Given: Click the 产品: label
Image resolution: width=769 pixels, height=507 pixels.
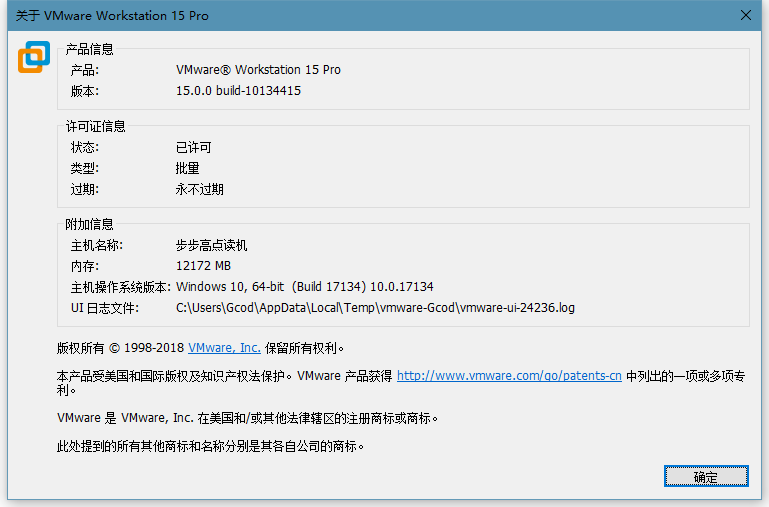Looking at the screenshot, I should click(84, 70).
